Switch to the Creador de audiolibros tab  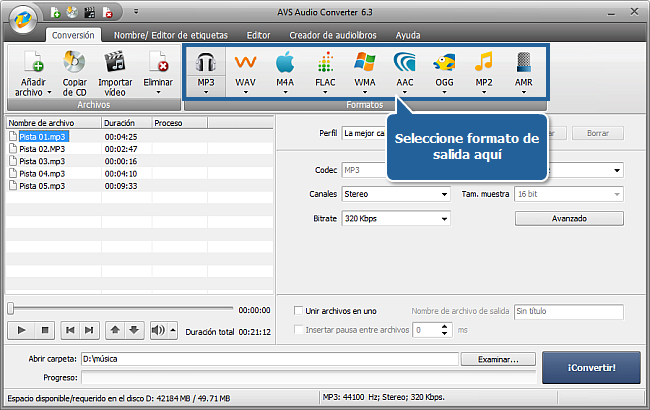(331, 34)
